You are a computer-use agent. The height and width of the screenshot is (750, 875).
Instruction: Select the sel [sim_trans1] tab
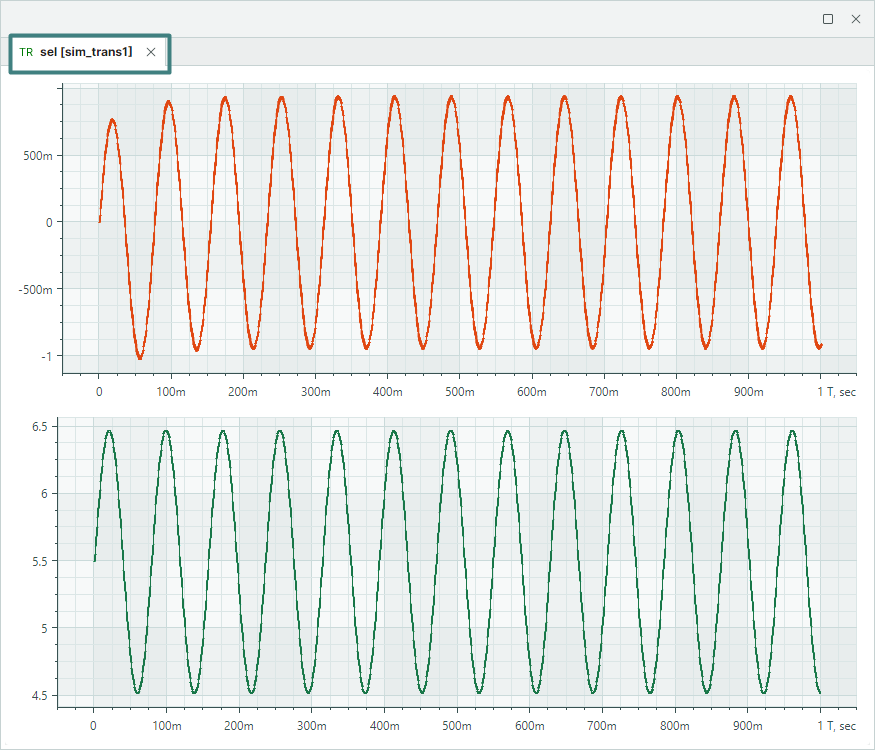(x=86, y=52)
